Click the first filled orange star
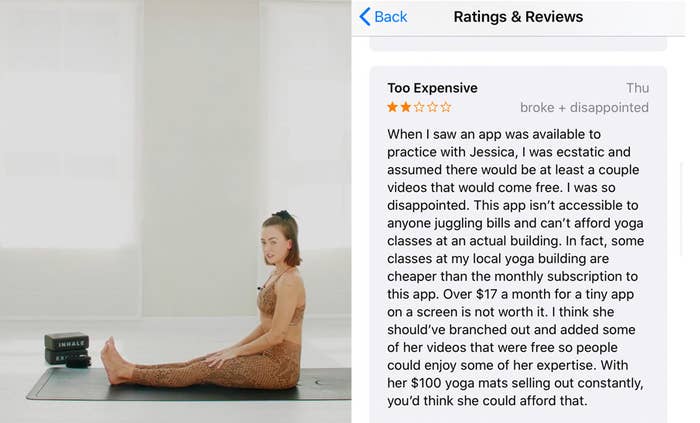 (392, 107)
